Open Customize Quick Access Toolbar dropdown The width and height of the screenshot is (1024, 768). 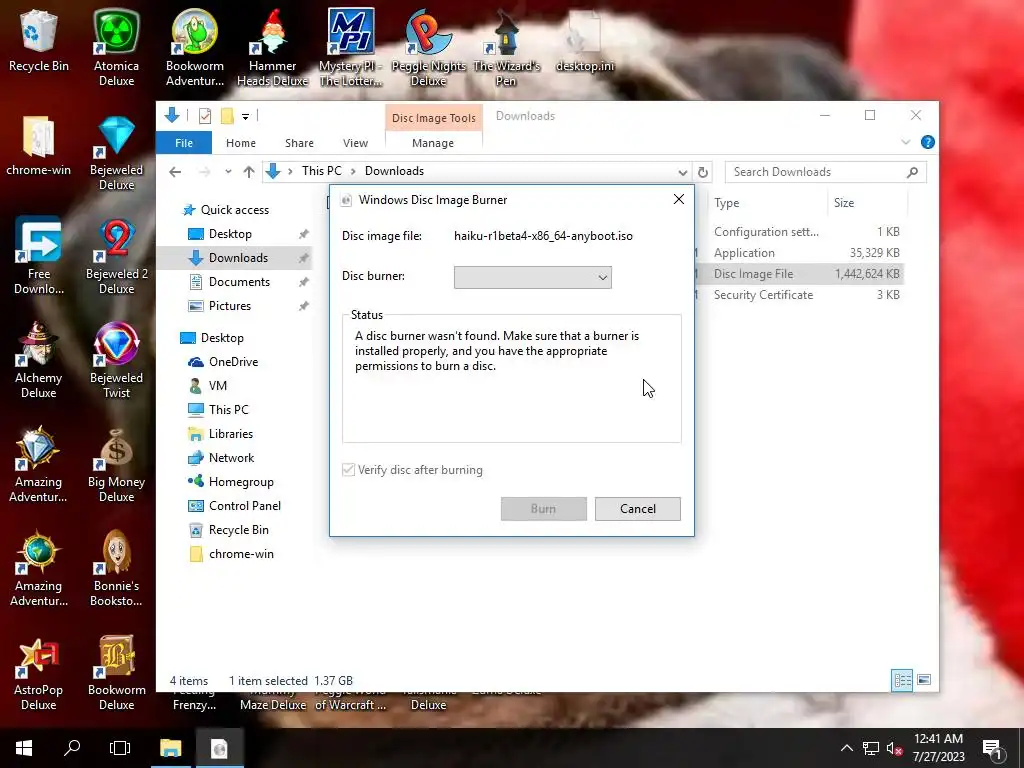pyautogui.click(x=246, y=117)
